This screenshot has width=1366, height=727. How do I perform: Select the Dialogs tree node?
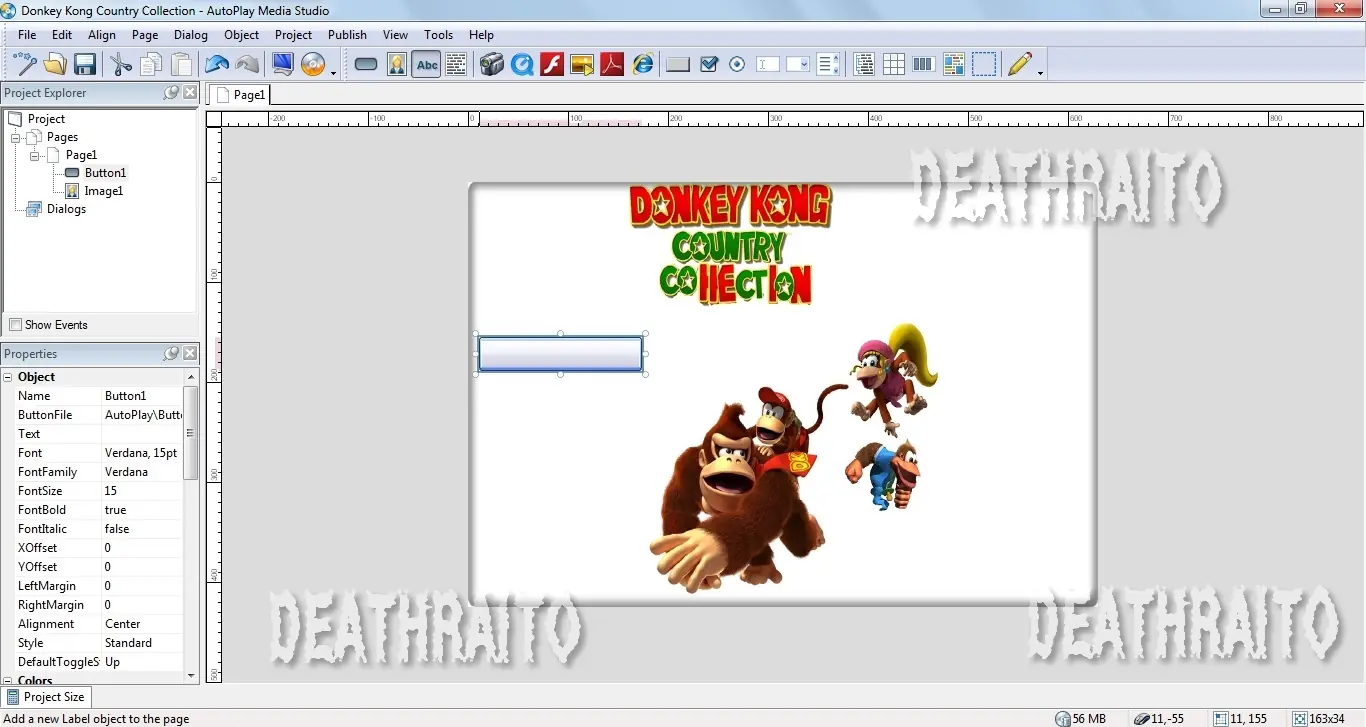66,209
